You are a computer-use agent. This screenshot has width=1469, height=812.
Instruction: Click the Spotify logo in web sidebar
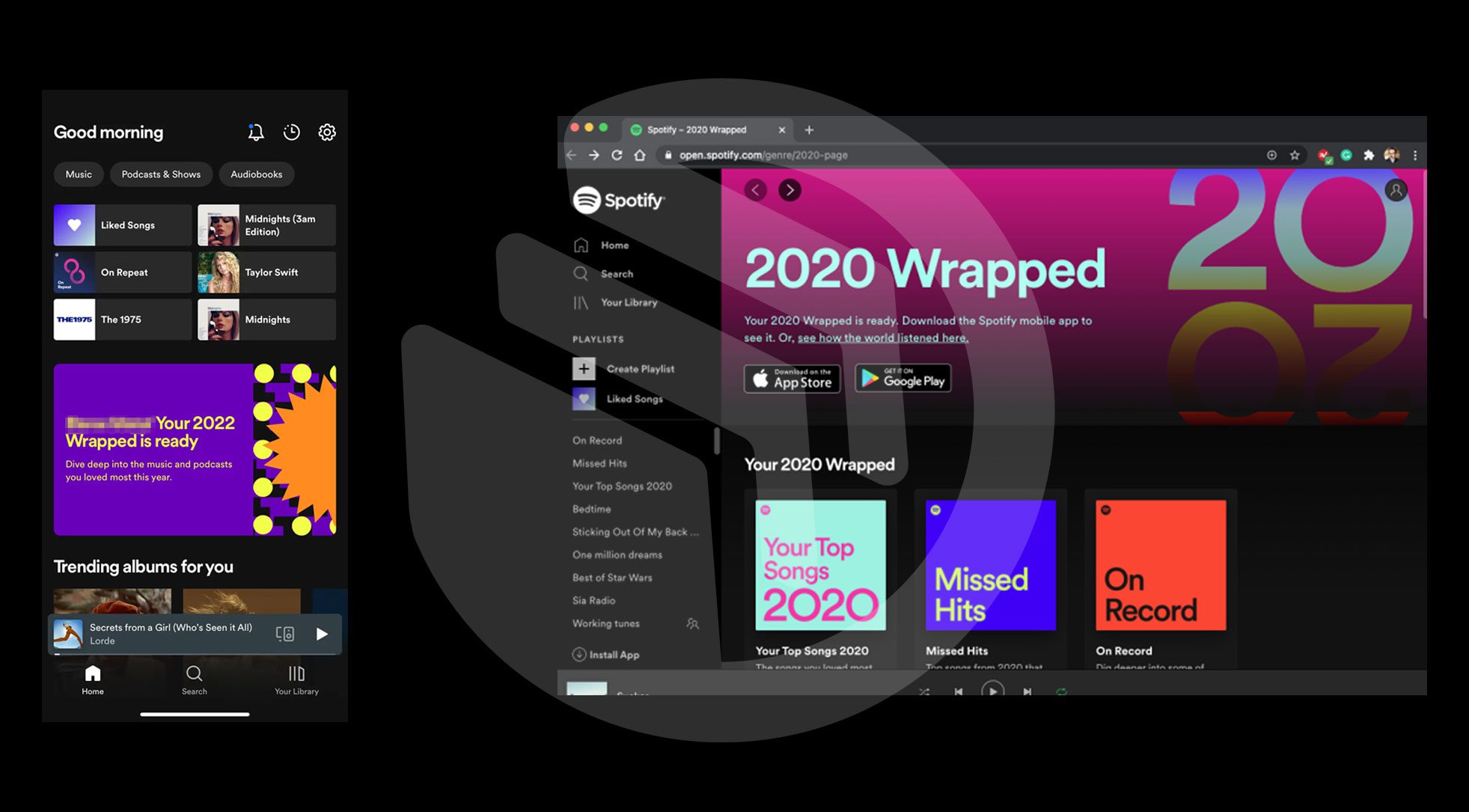619,201
